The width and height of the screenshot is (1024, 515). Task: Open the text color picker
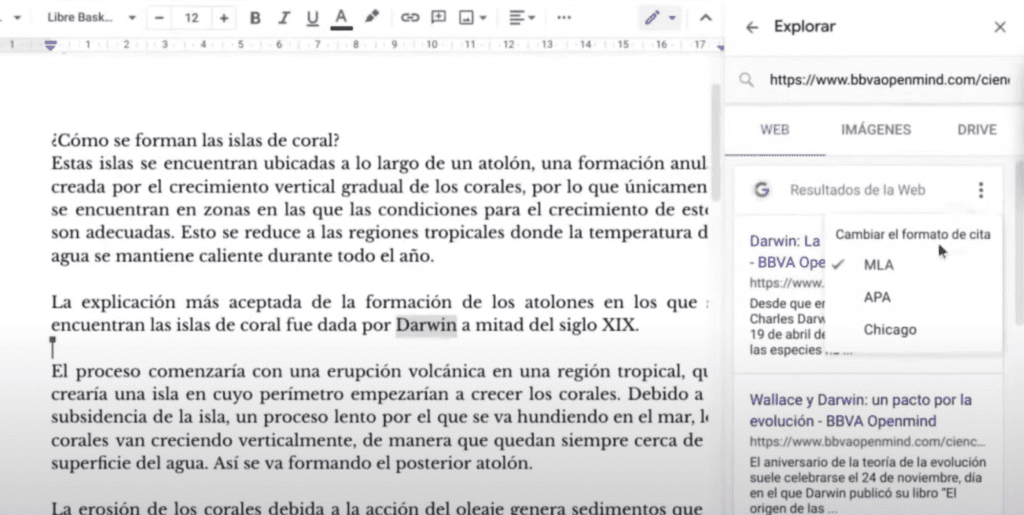click(341, 18)
